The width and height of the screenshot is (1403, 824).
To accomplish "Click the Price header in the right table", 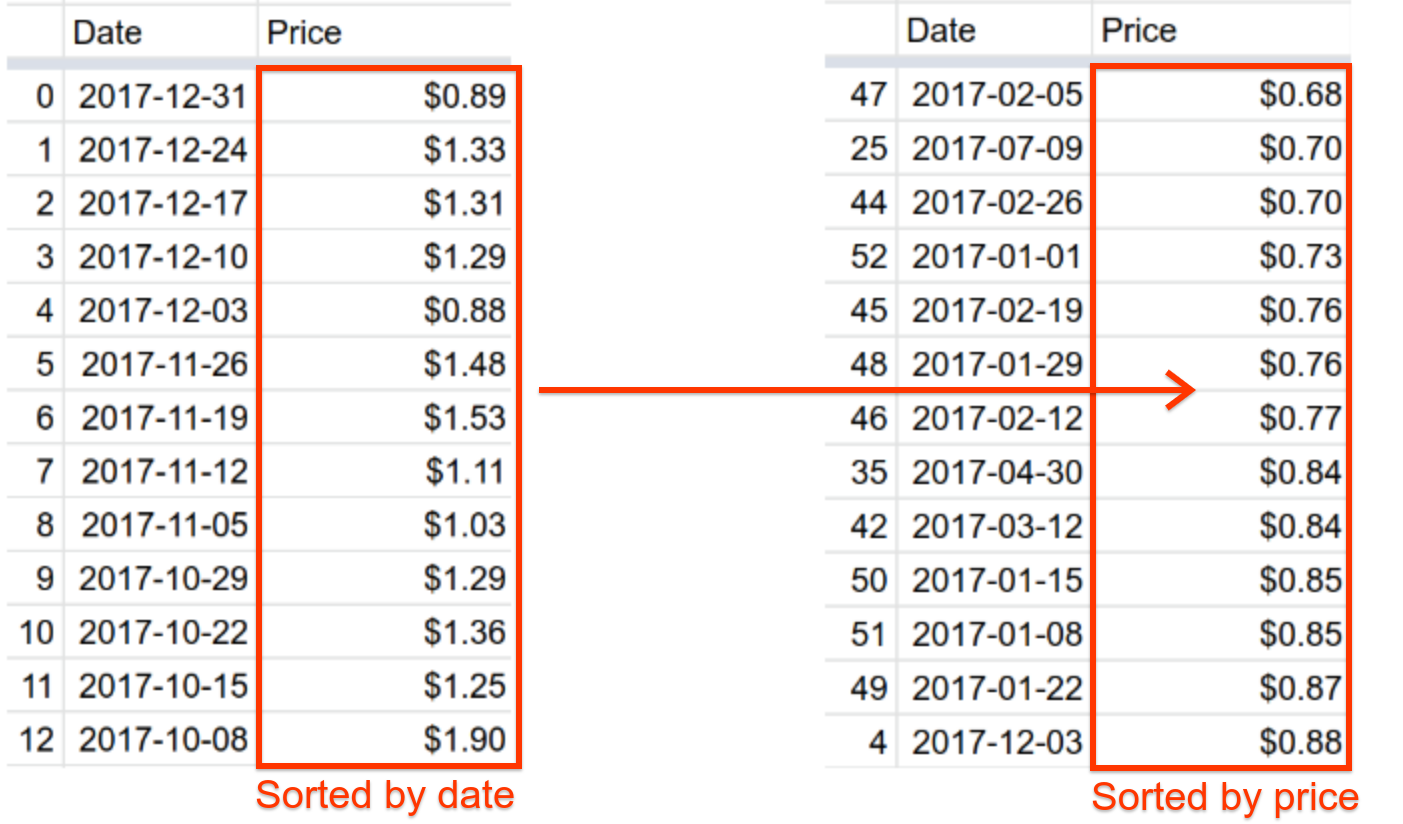I will point(1138,31).
